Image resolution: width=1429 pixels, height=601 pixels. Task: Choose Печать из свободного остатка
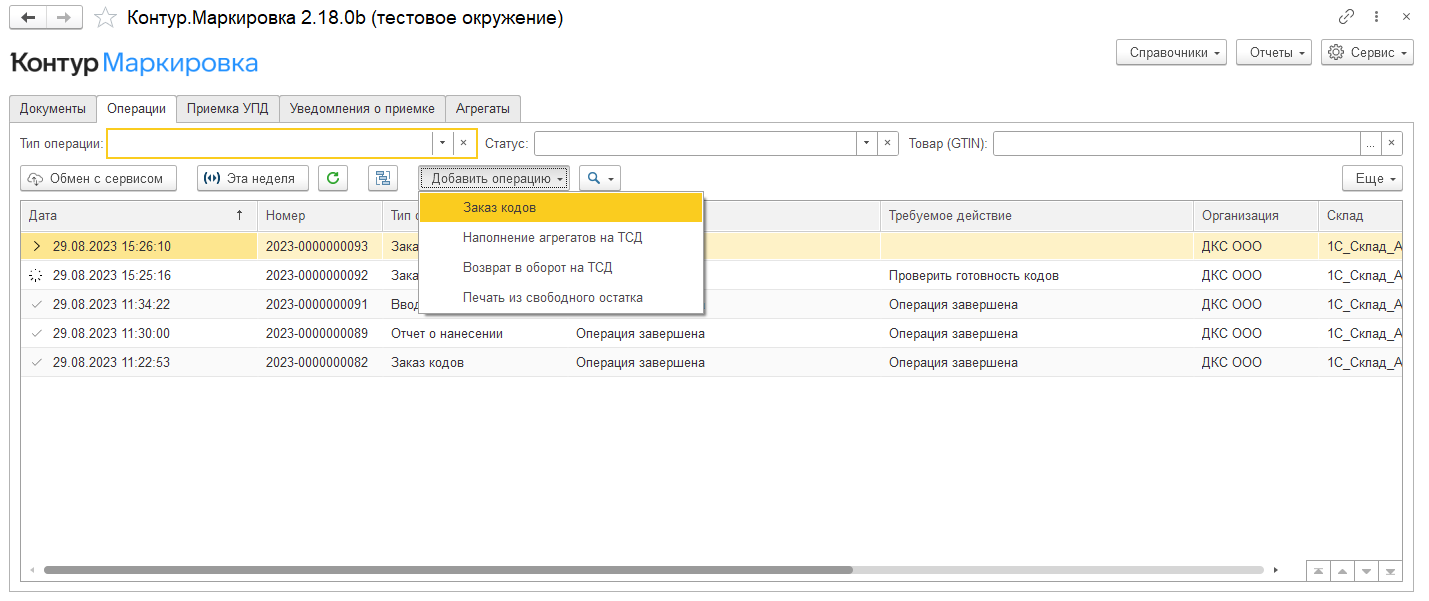[x=561, y=297]
